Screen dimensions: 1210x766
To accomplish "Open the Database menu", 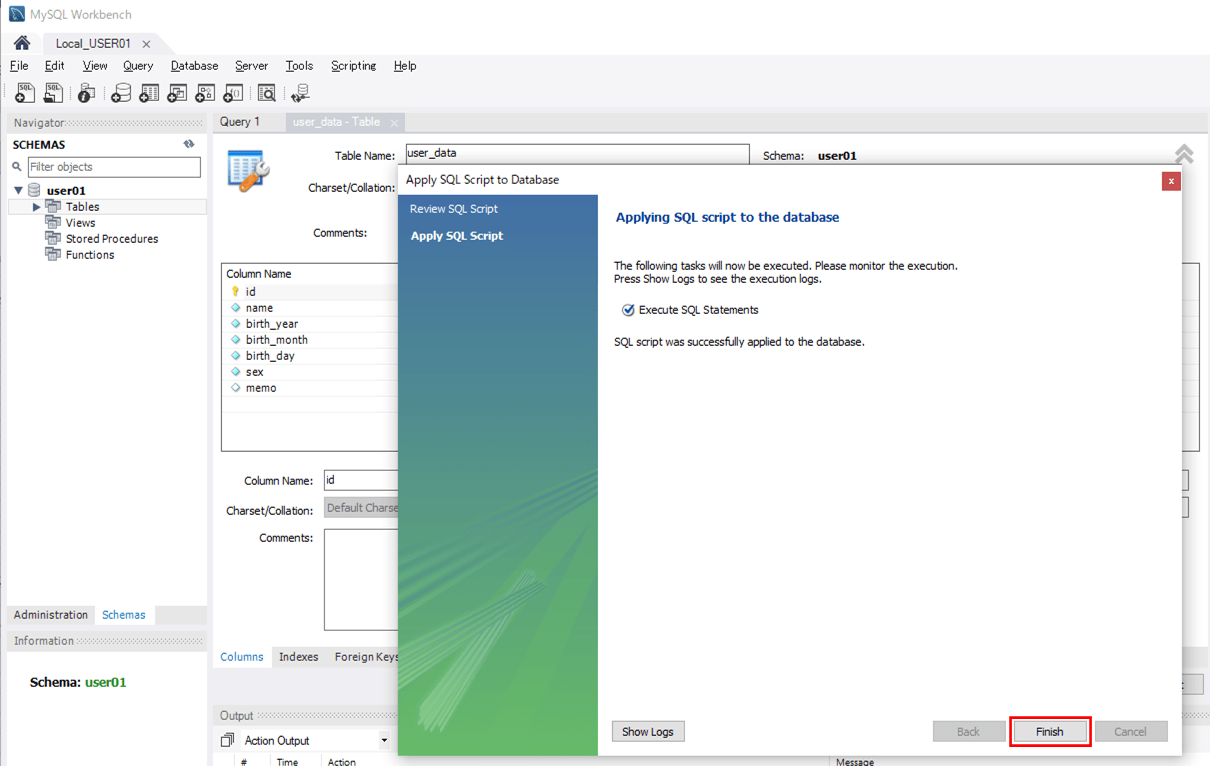I will (194, 66).
